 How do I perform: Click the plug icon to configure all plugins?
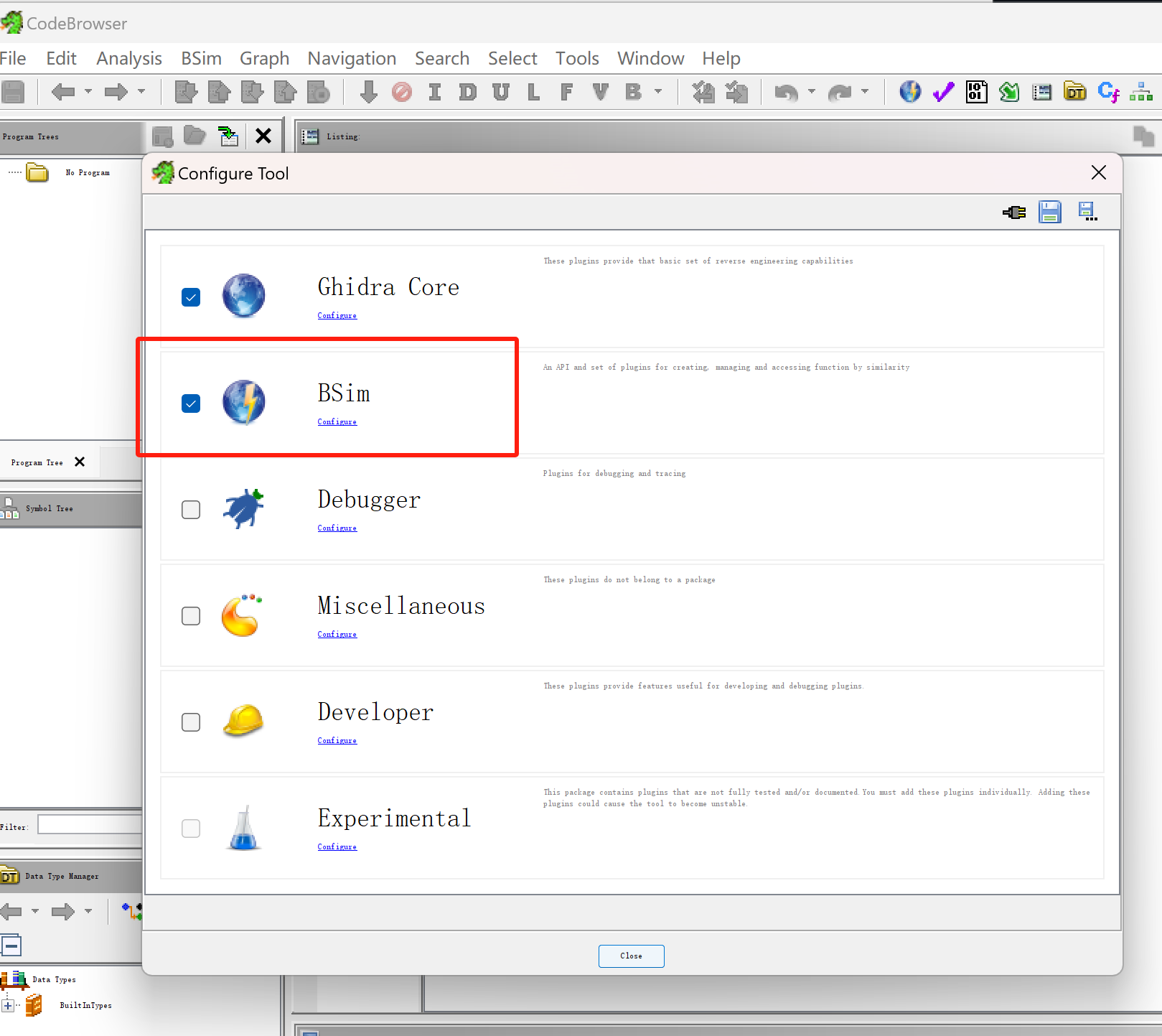[1014, 213]
